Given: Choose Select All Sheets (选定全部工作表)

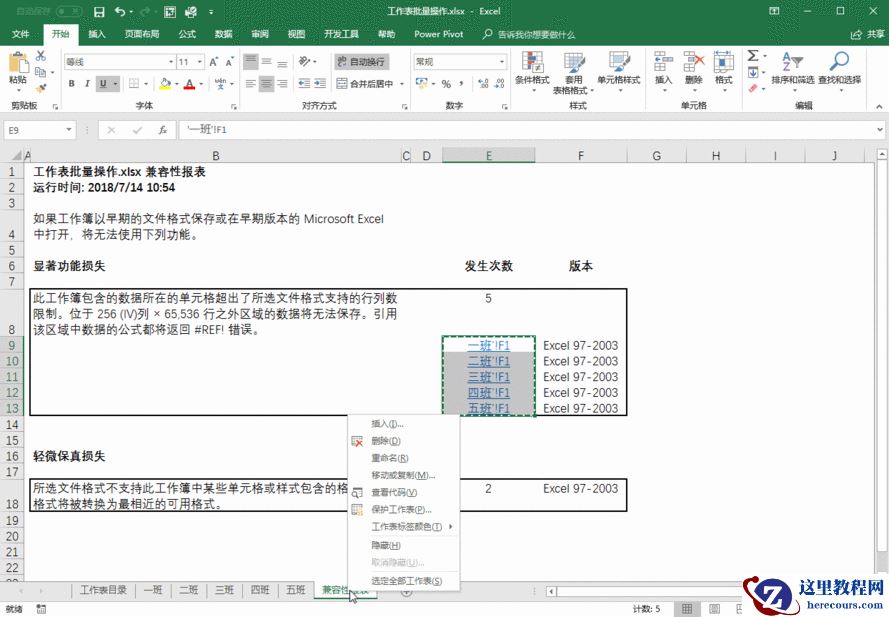Looking at the screenshot, I should coord(404,581).
